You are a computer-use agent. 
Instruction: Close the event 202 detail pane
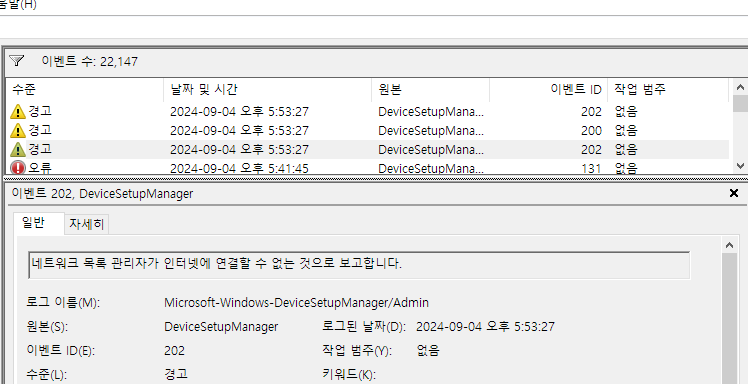click(x=734, y=193)
